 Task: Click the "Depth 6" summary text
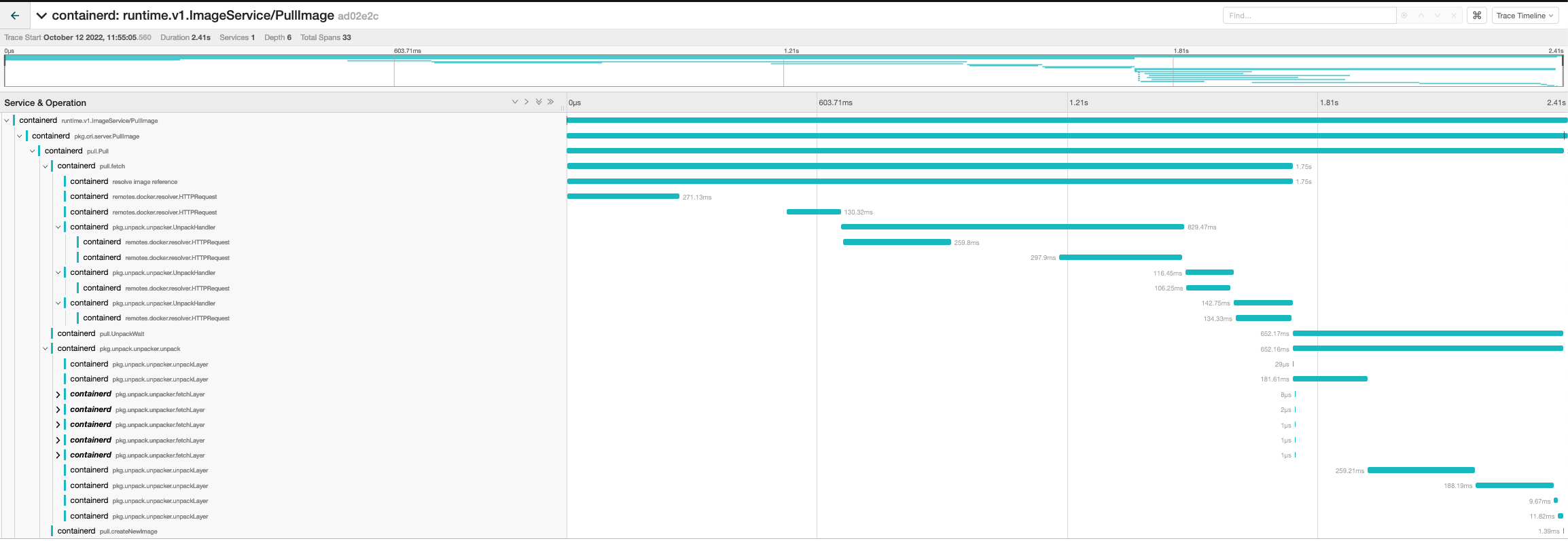[278, 37]
